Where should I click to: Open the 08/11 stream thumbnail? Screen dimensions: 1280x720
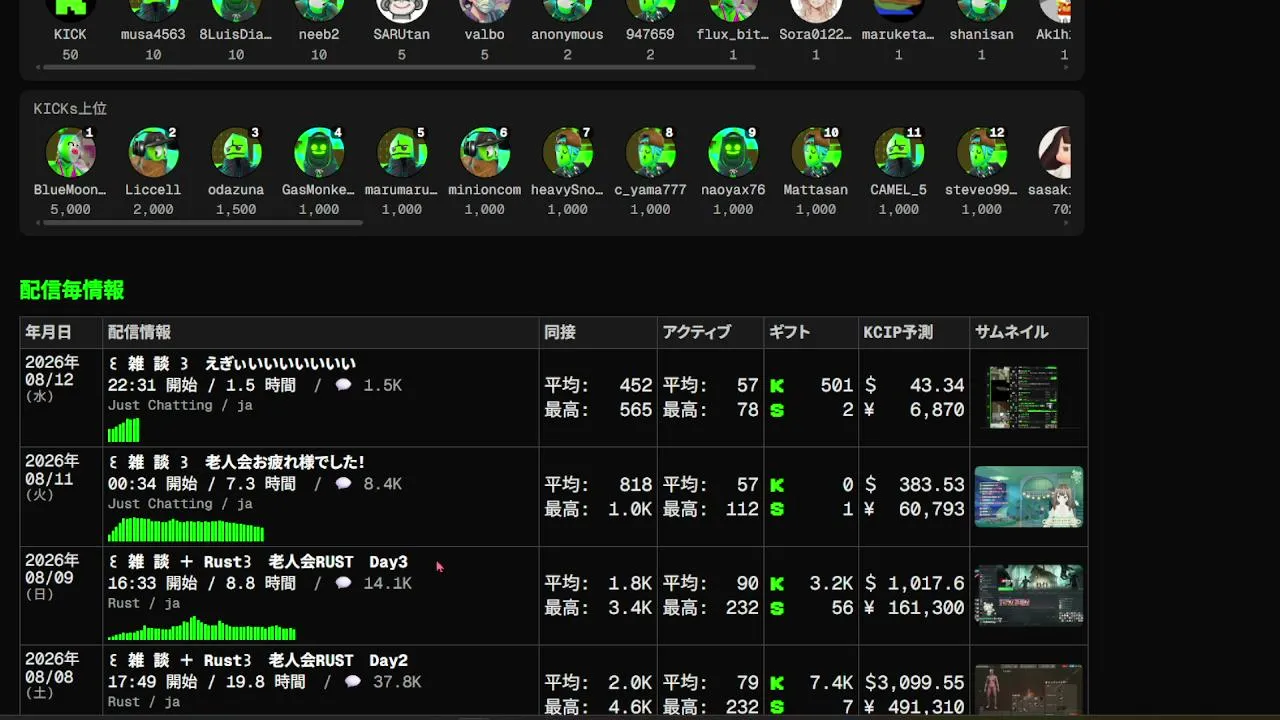coord(1029,496)
